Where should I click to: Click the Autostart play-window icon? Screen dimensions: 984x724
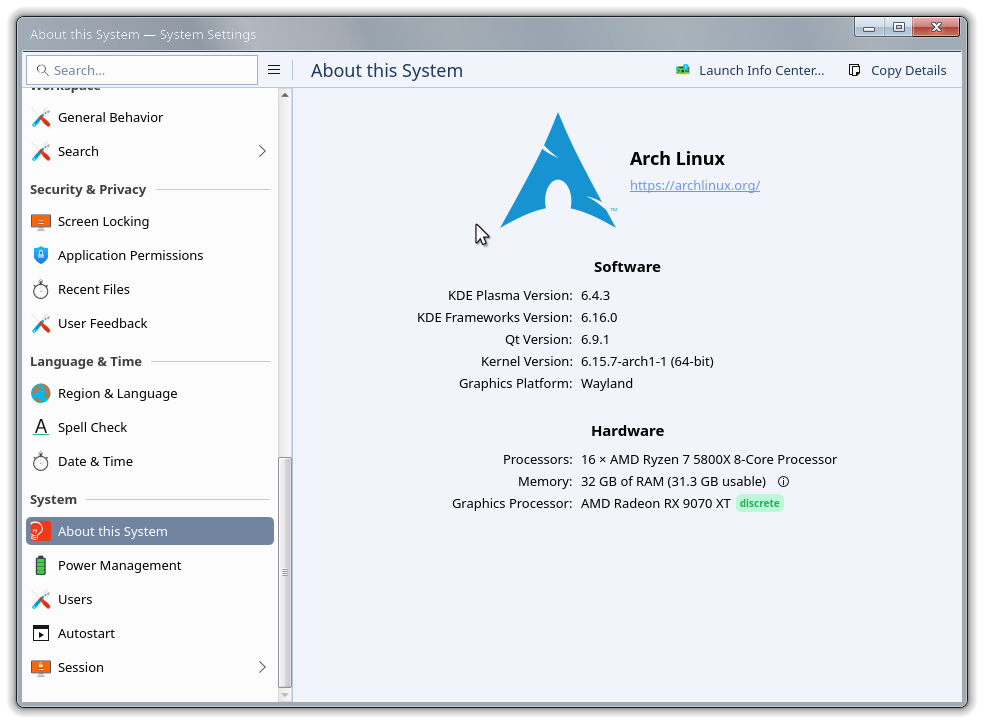[41, 633]
